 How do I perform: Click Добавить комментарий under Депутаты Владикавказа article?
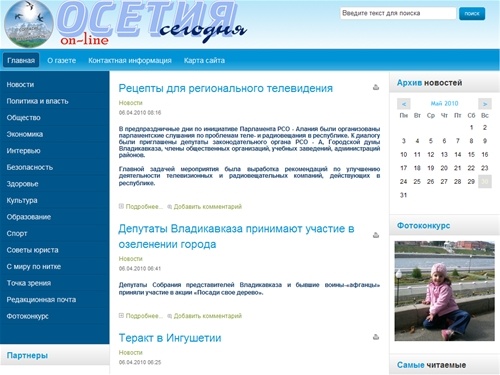pyautogui.click(x=207, y=316)
